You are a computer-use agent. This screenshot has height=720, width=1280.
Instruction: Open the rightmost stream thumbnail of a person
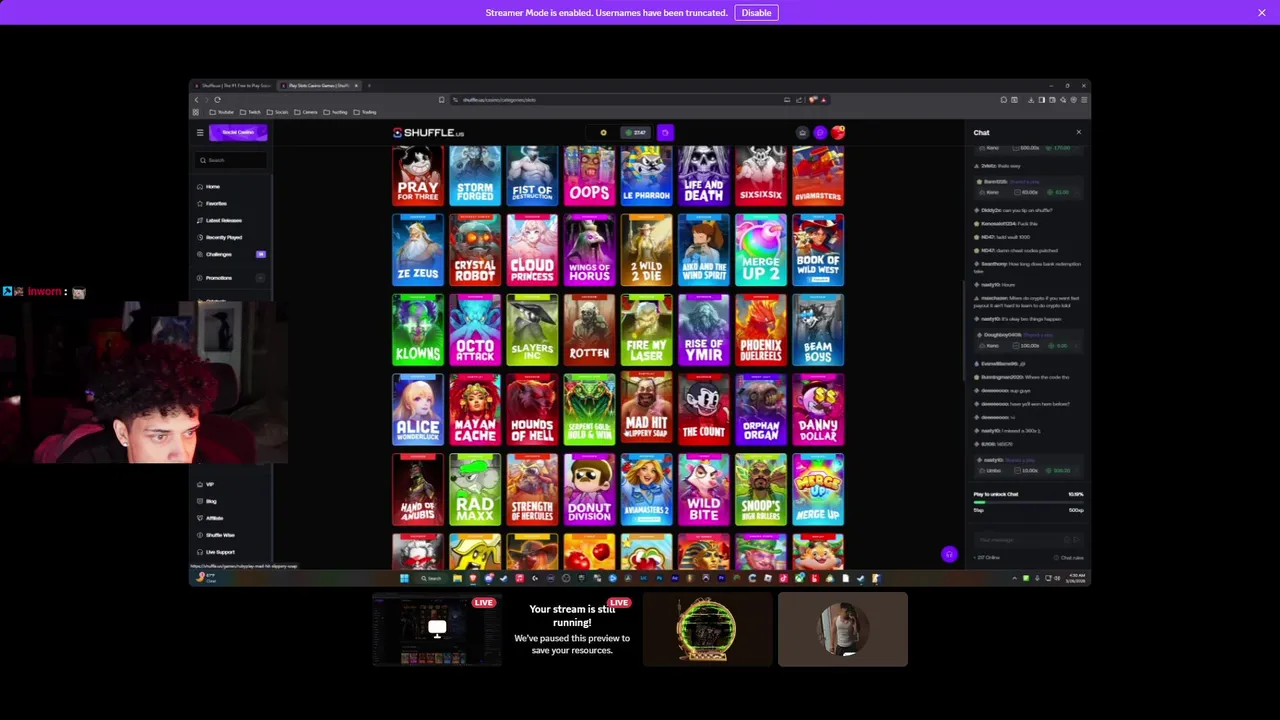point(843,629)
